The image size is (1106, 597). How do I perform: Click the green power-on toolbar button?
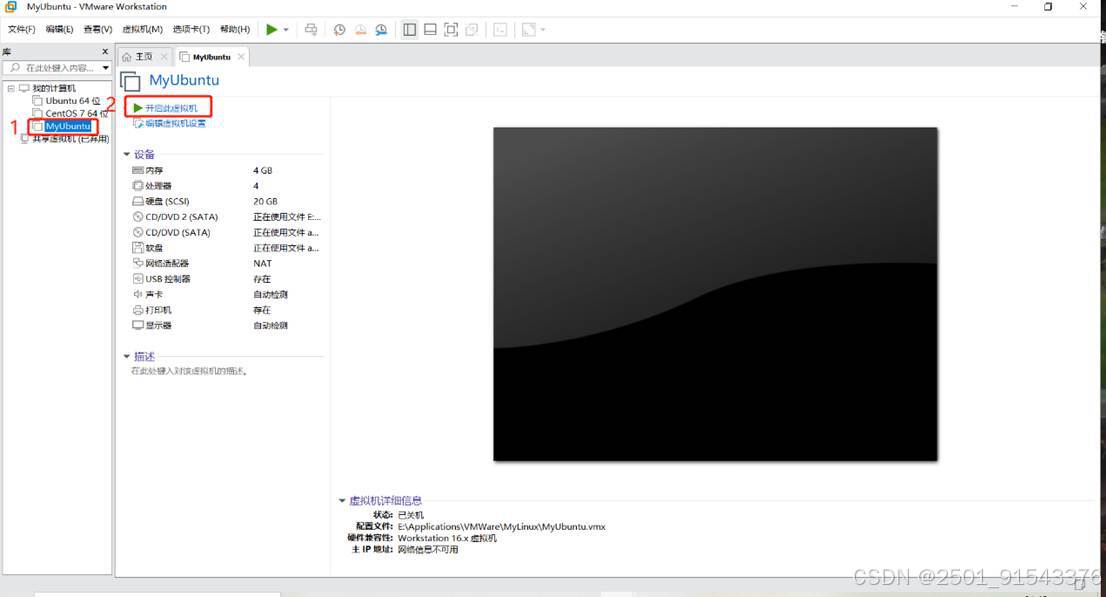pyautogui.click(x=272, y=30)
